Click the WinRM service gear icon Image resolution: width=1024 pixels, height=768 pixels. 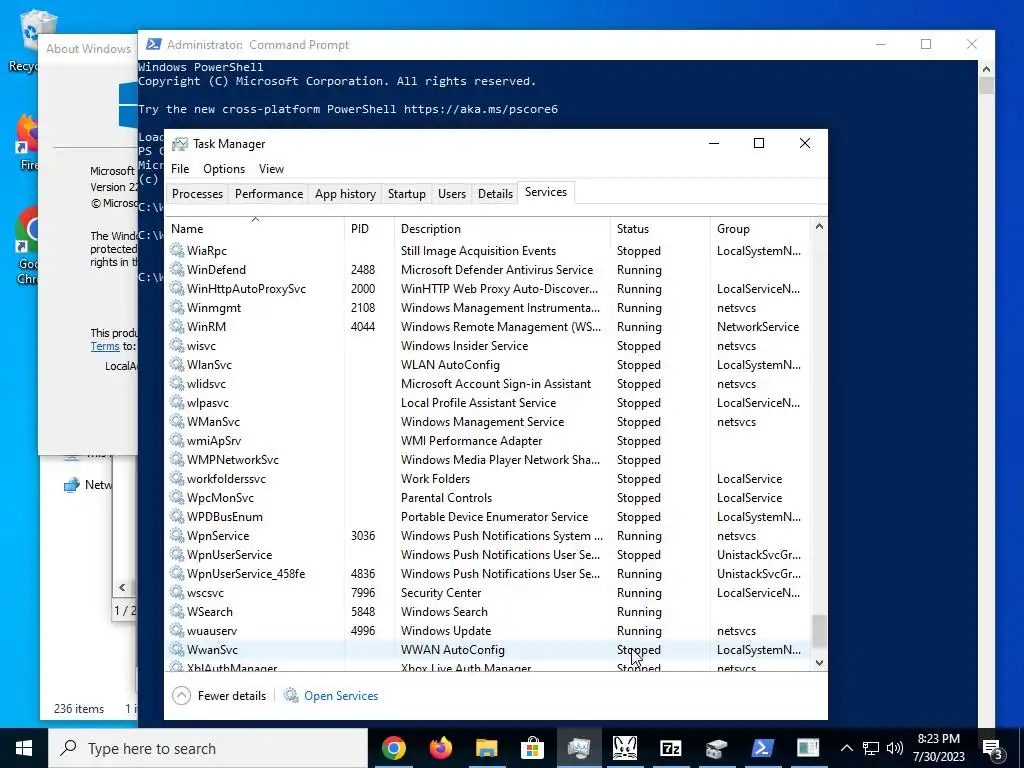point(176,327)
